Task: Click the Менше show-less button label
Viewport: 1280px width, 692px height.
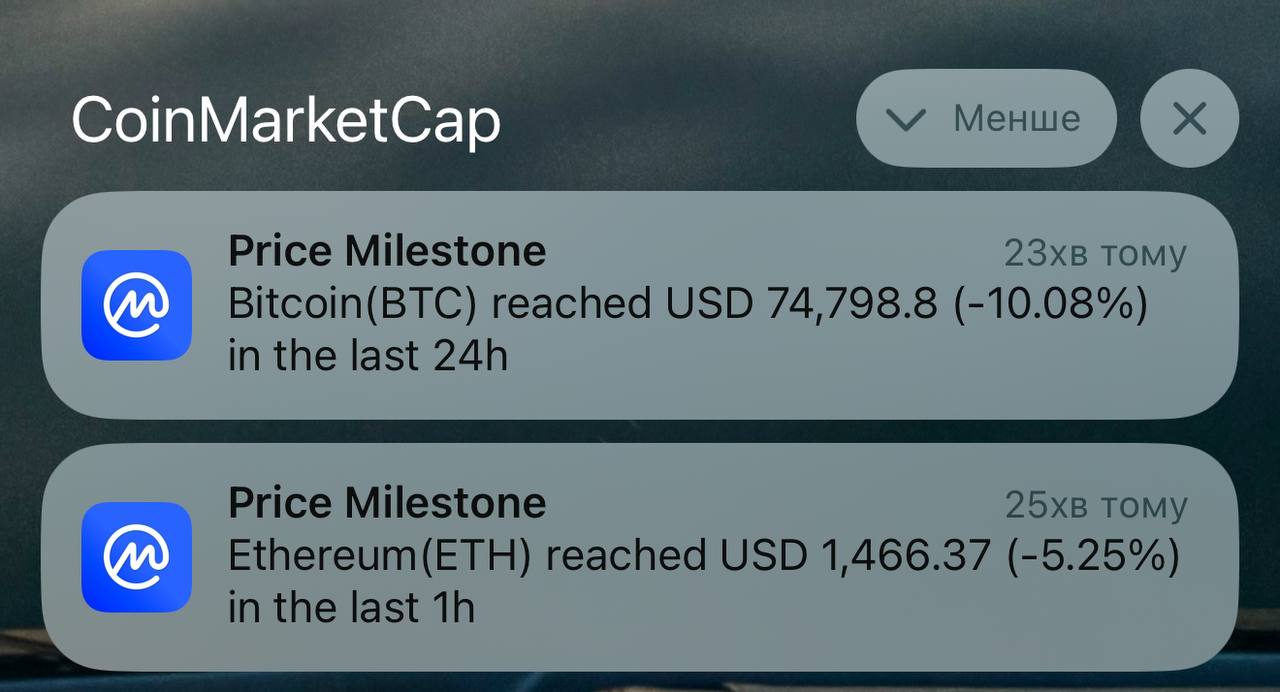Action: pos(1016,118)
